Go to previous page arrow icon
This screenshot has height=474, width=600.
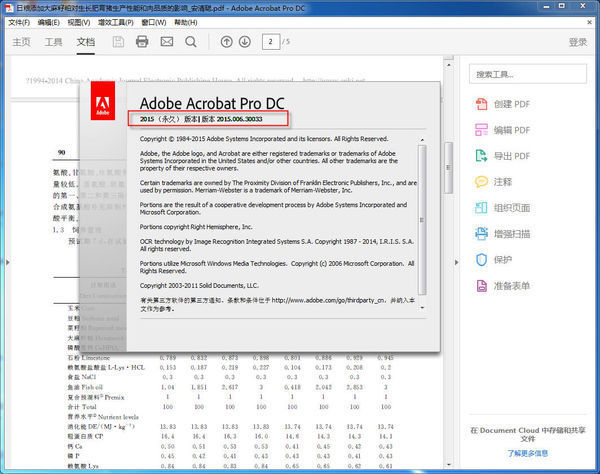tap(227, 42)
